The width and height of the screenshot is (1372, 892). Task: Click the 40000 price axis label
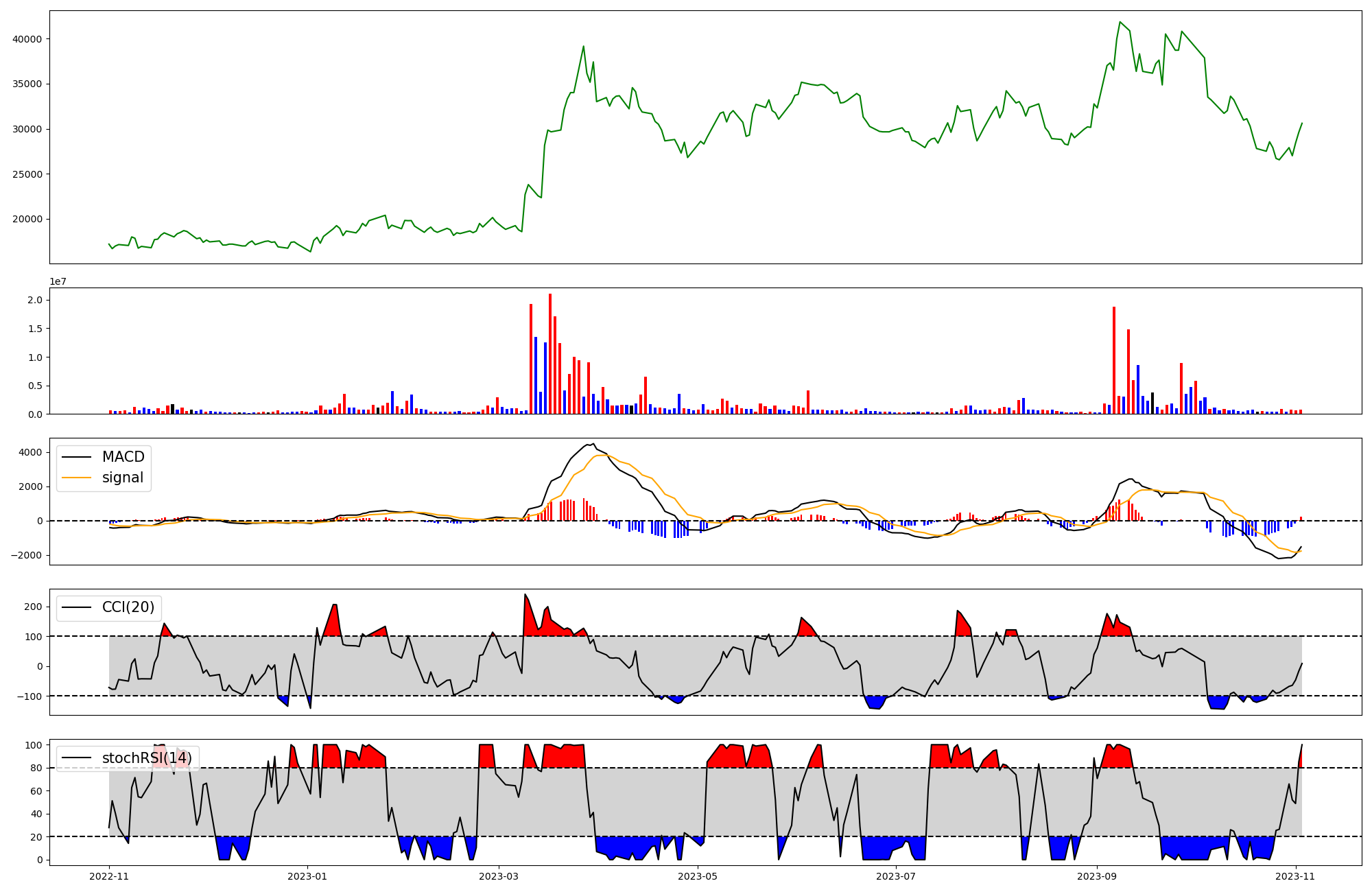click(27, 39)
